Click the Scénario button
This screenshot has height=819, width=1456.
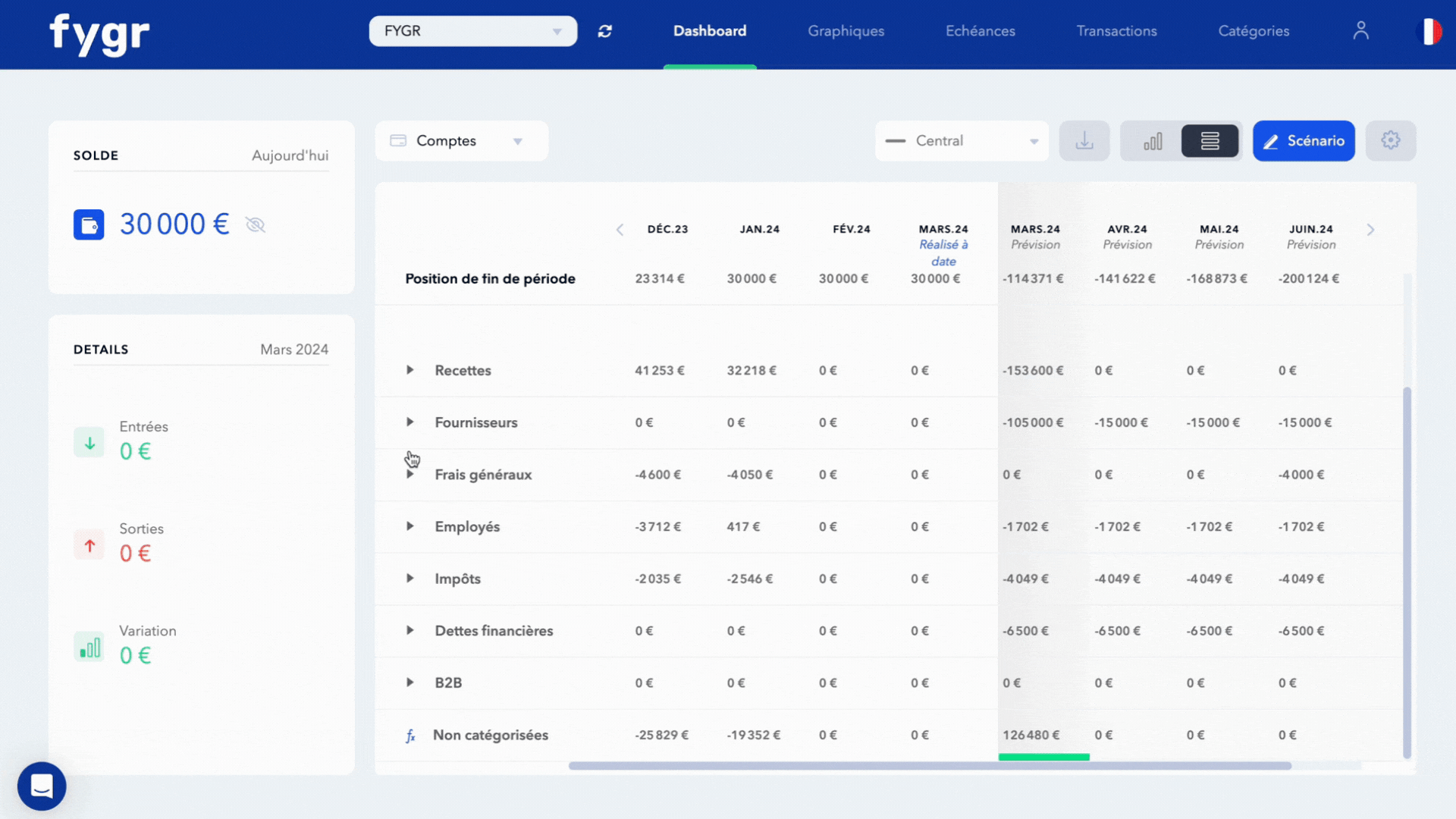pyautogui.click(x=1304, y=141)
